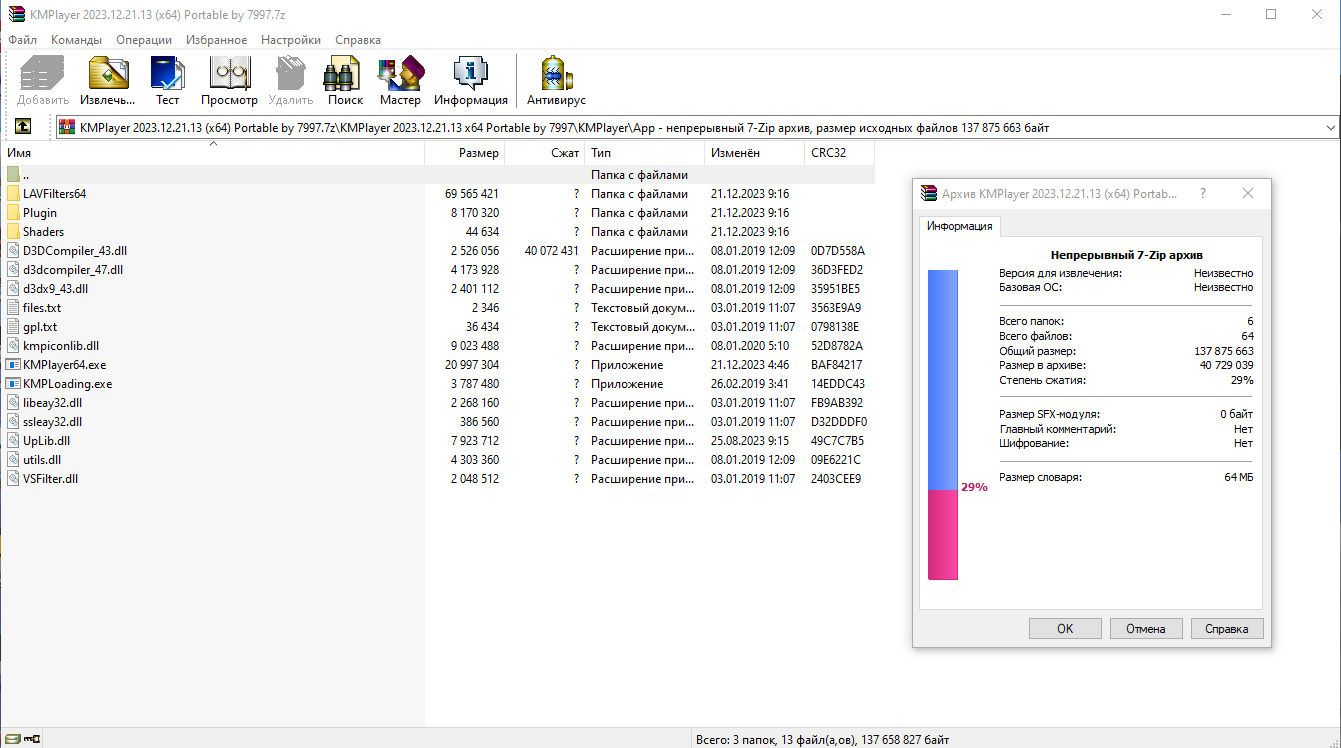This screenshot has height=748, width=1341.
Task: Click the packed size value 40 072 431
Action: pyautogui.click(x=552, y=251)
